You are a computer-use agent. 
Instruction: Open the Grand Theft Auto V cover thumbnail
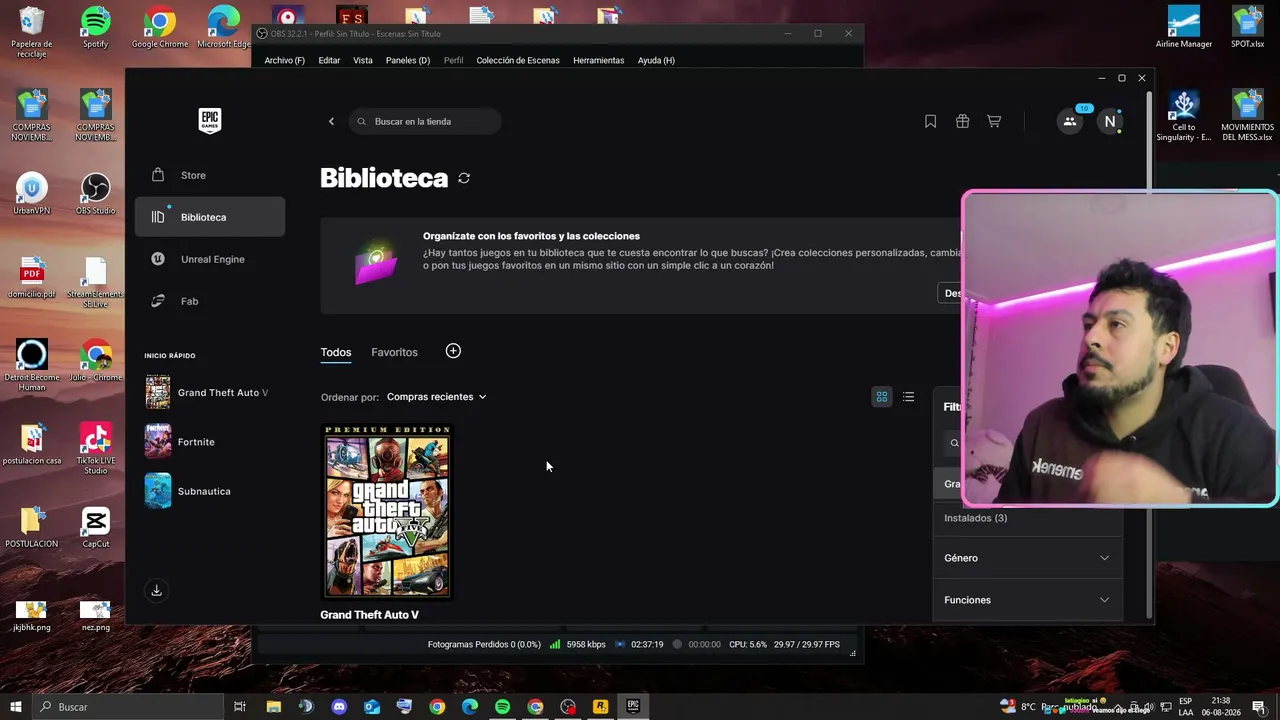coord(387,511)
